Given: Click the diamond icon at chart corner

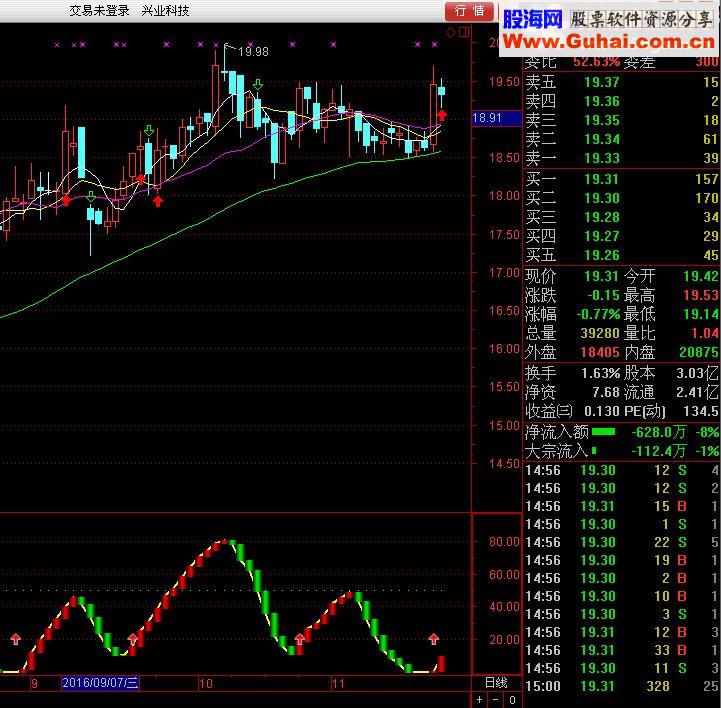Looking at the screenshot, I should click(451, 32).
